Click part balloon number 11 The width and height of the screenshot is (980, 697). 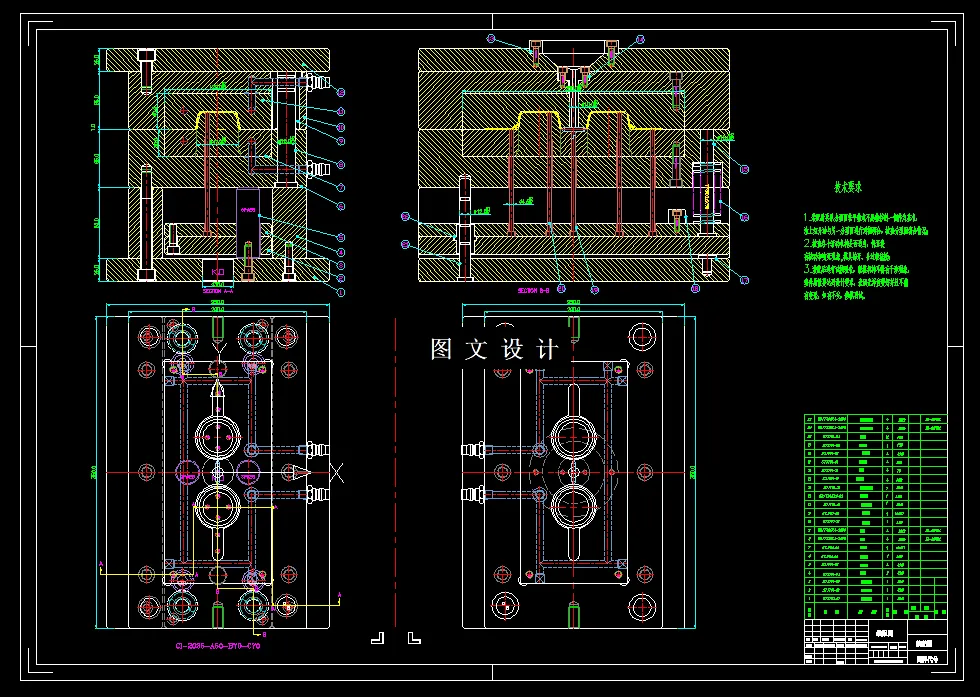tap(341, 111)
